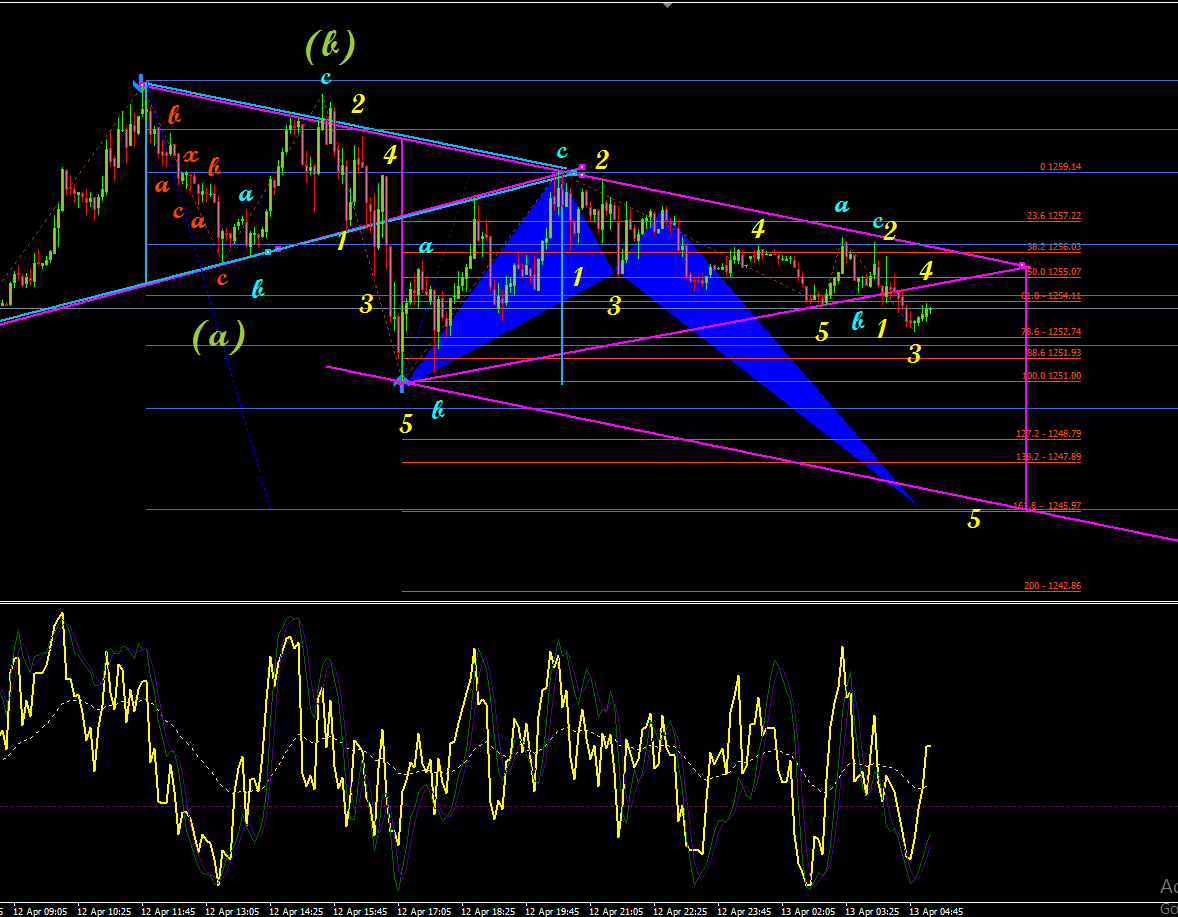Click time axis label "12 Apr 13:05"
The width and height of the screenshot is (1178, 917).
click(x=232, y=911)
